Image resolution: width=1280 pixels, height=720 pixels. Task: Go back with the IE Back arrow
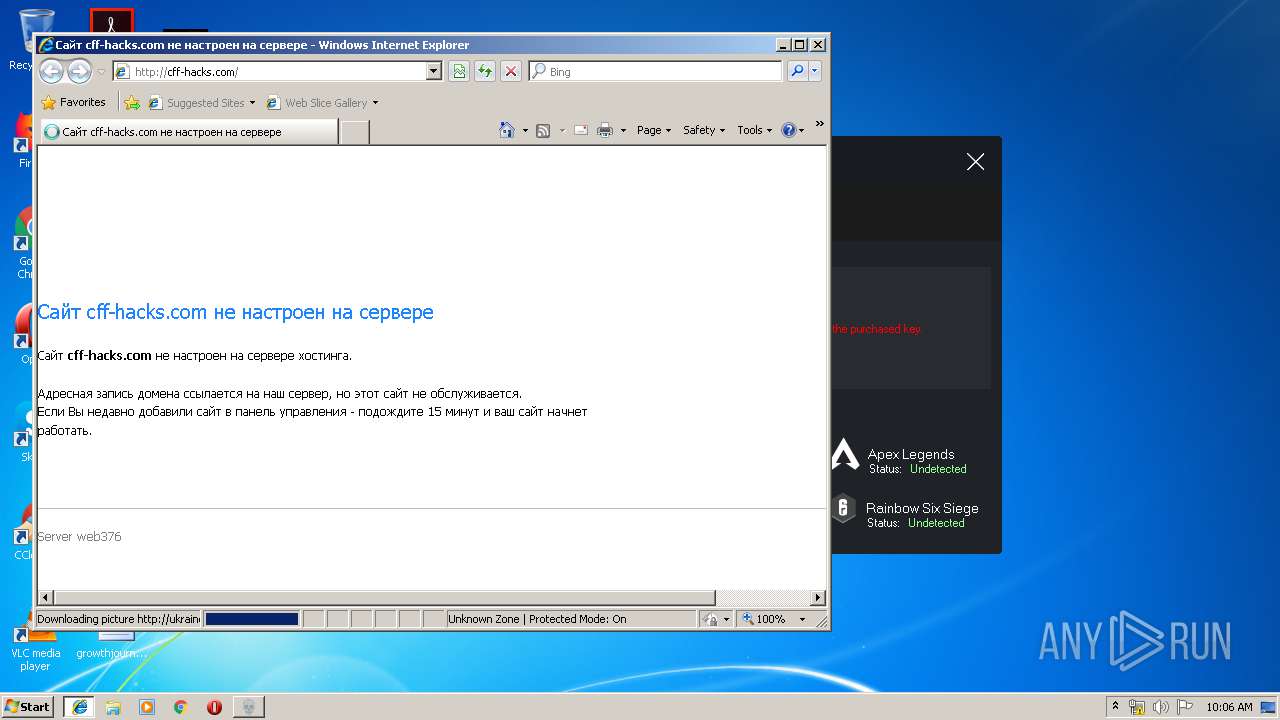point(52,71)
